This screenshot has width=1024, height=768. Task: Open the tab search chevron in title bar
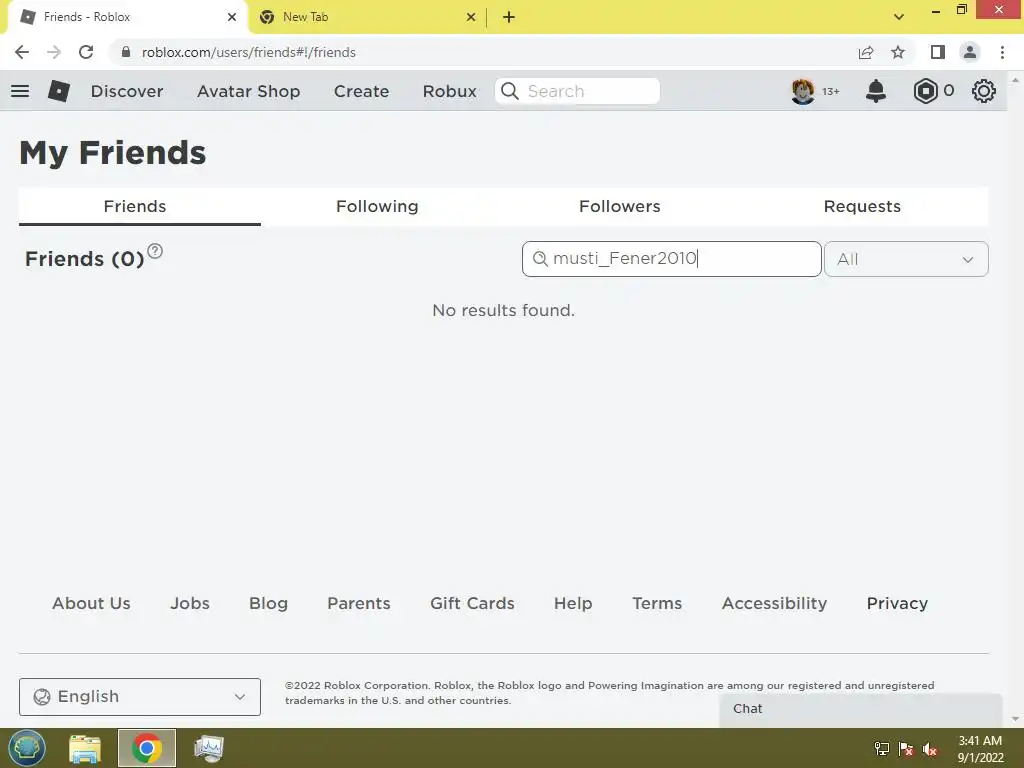click(899, 17)
